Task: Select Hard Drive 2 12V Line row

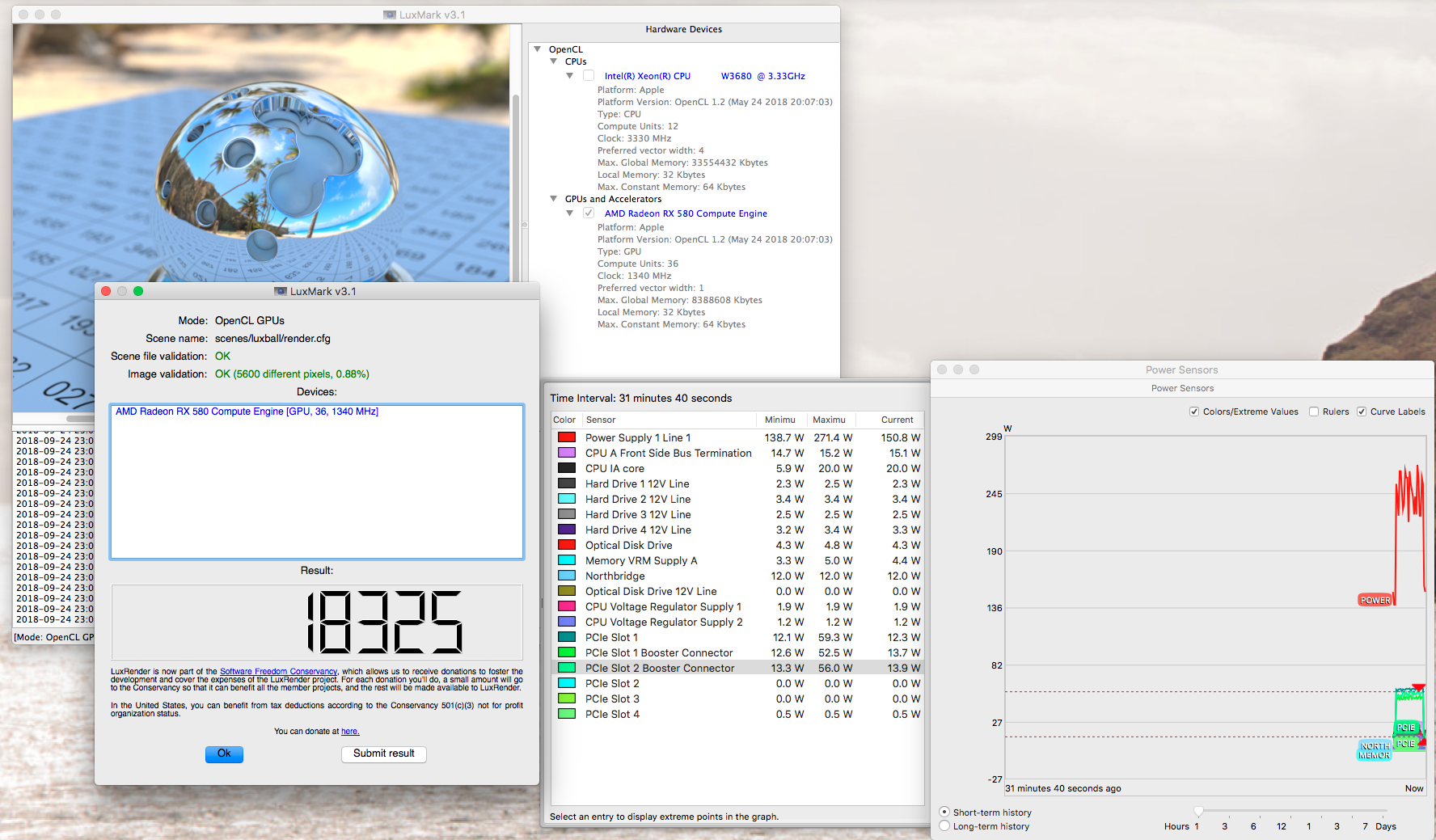Action: pos(737,499)
